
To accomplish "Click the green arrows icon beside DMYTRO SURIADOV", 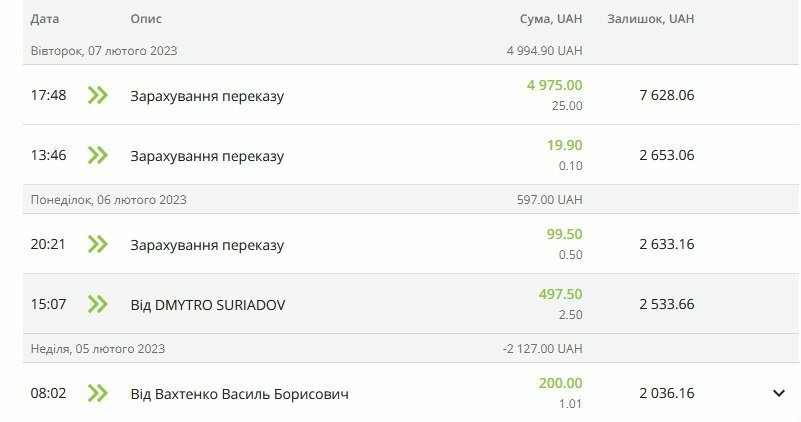I will 97,304.
